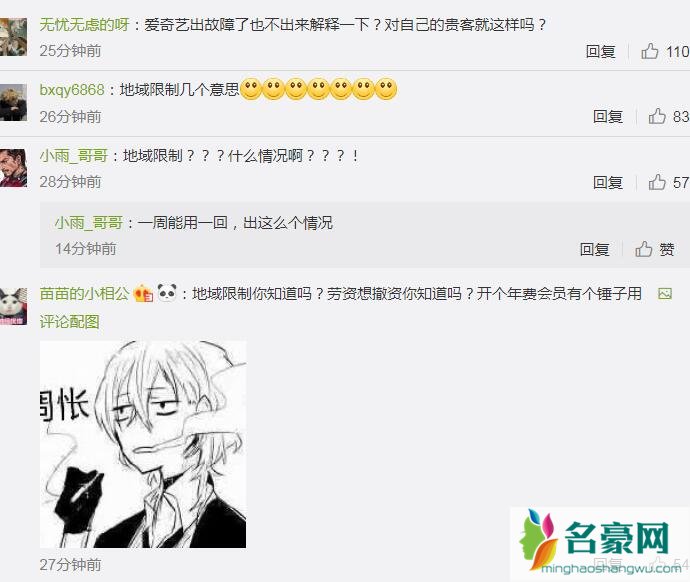Open the image icon beside 苗苗的小相公's comment

664,293
